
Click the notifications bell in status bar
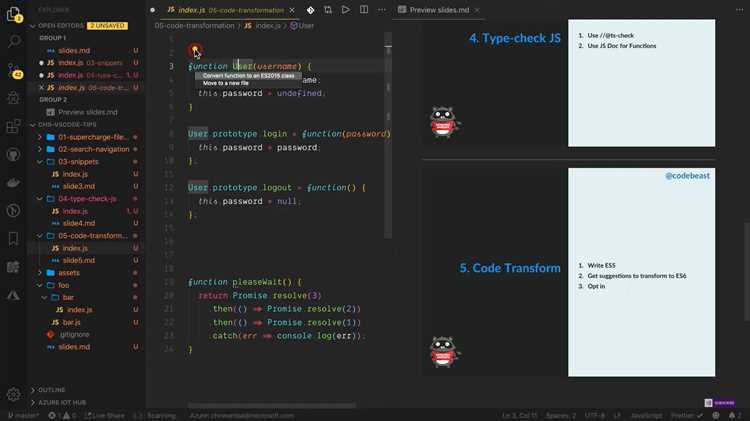coord(732,415)
